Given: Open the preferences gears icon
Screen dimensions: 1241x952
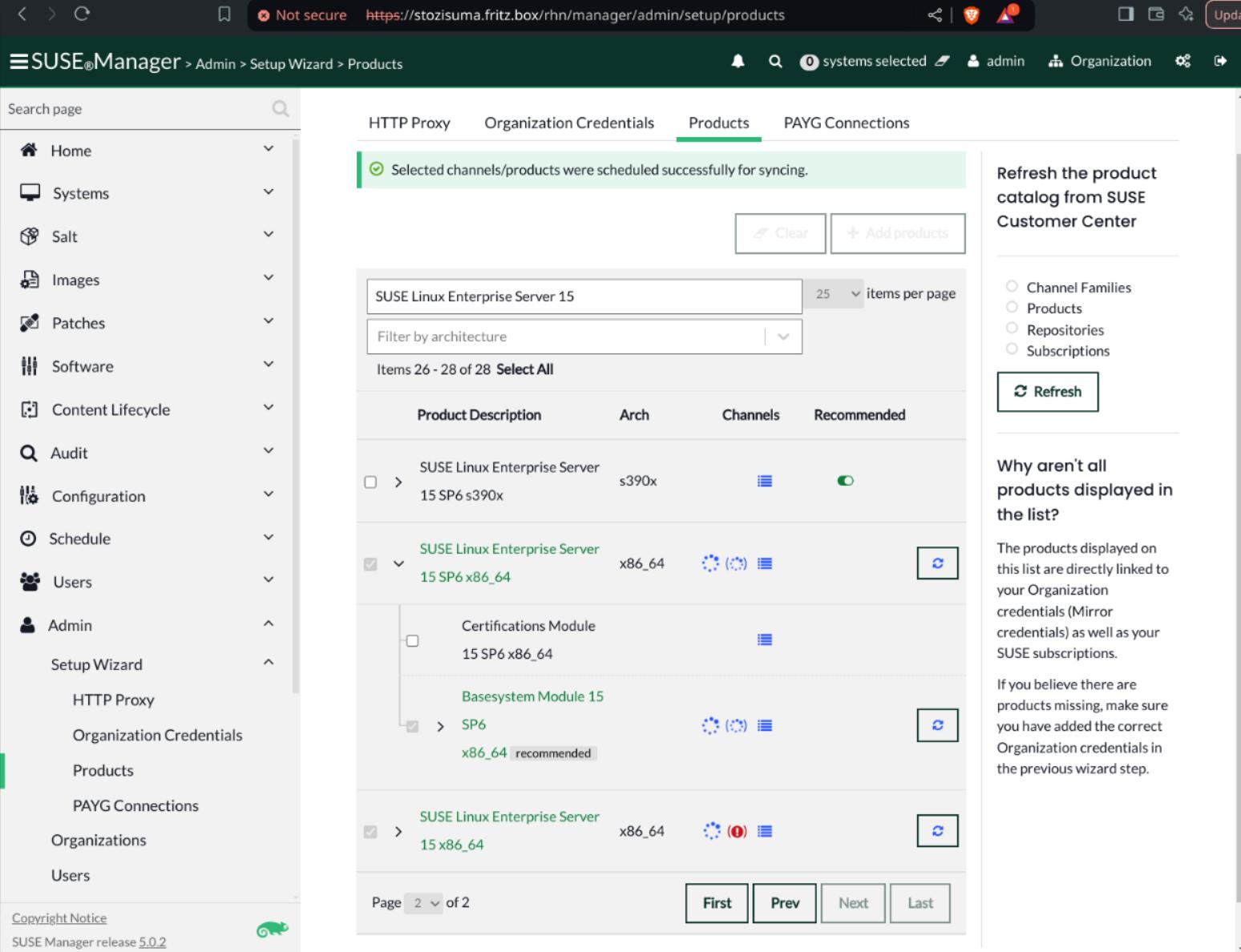Looking at the screenshot, I should (1182, 62).
